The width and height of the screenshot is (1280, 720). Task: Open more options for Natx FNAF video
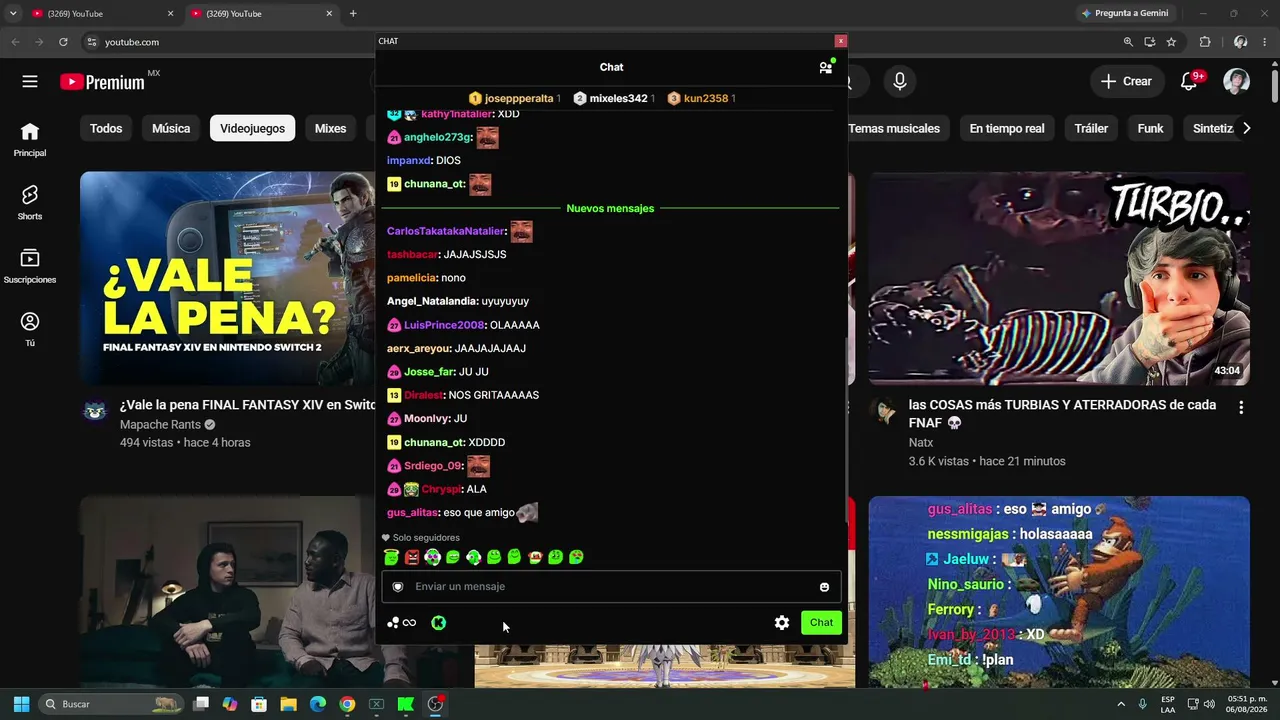(1241, 408)
